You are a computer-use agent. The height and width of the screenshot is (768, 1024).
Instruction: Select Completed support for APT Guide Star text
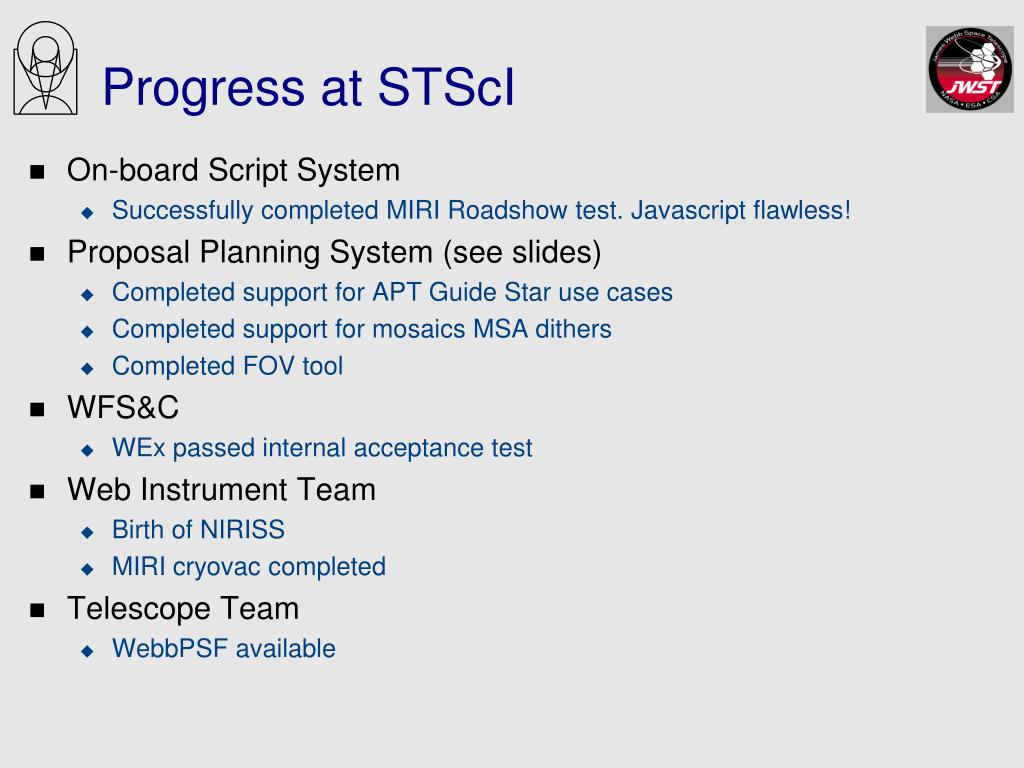(x=392, y=293)
